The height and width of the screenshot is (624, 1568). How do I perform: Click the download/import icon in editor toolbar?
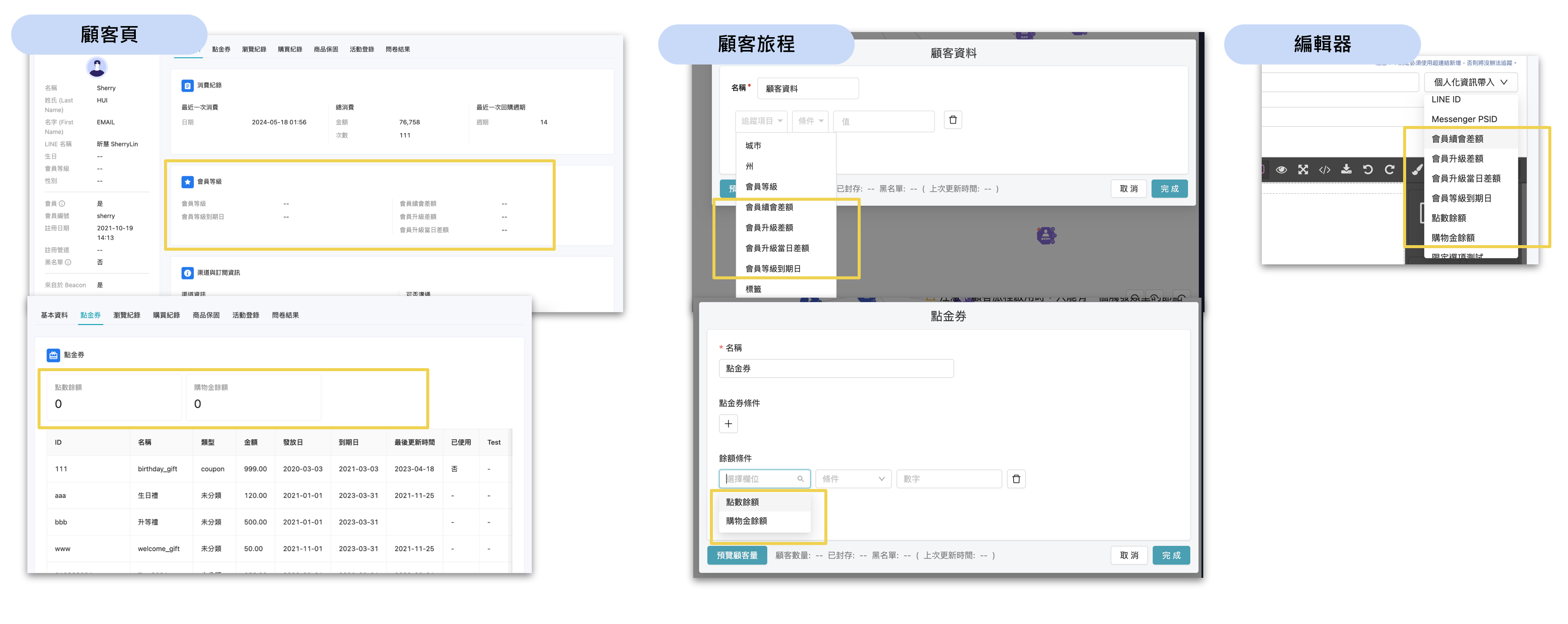tap(1346, 170)
